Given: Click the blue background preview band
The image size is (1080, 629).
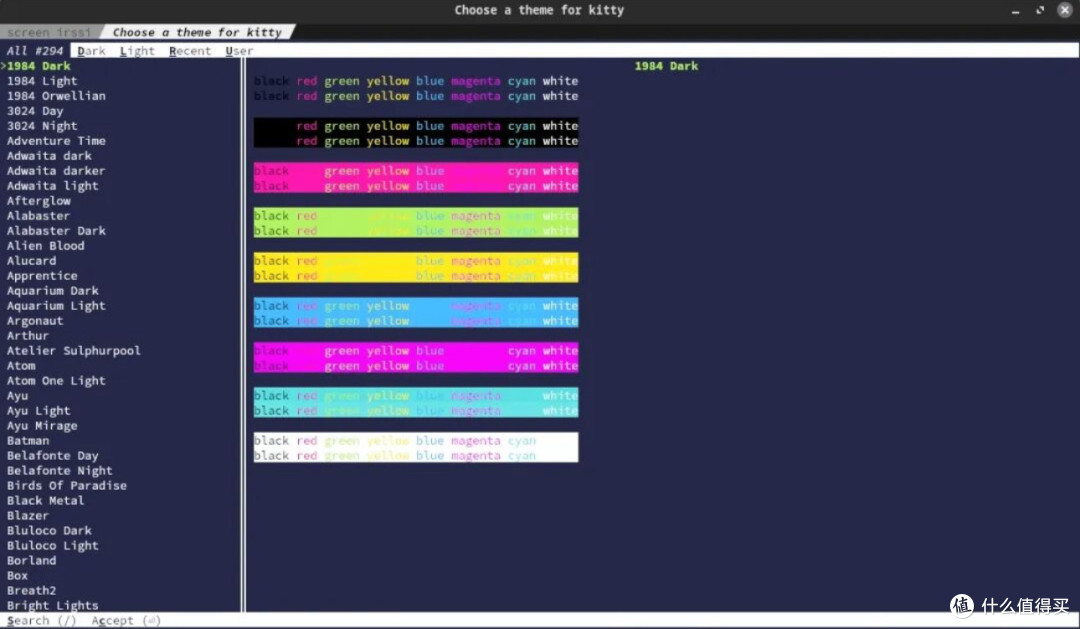Looking at the screenshot, I should (416, 313).
